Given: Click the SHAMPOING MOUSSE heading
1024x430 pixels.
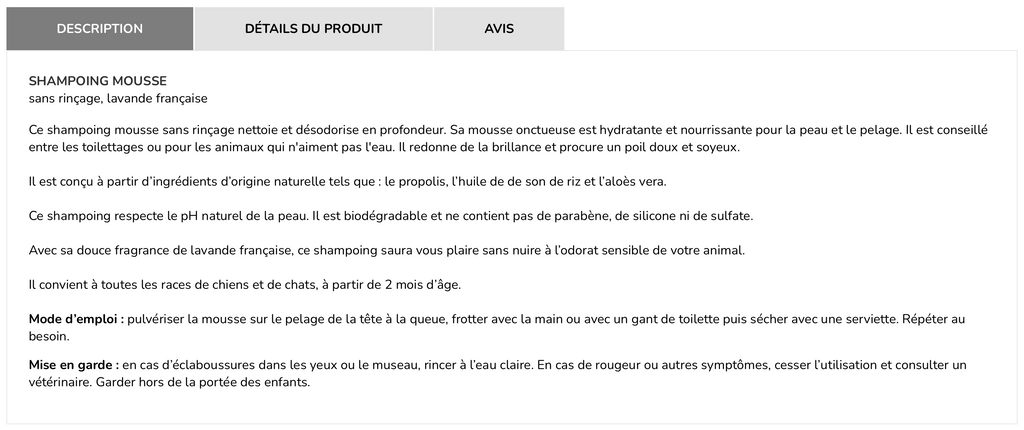Looking at the screenshot, I should [98, 80].
